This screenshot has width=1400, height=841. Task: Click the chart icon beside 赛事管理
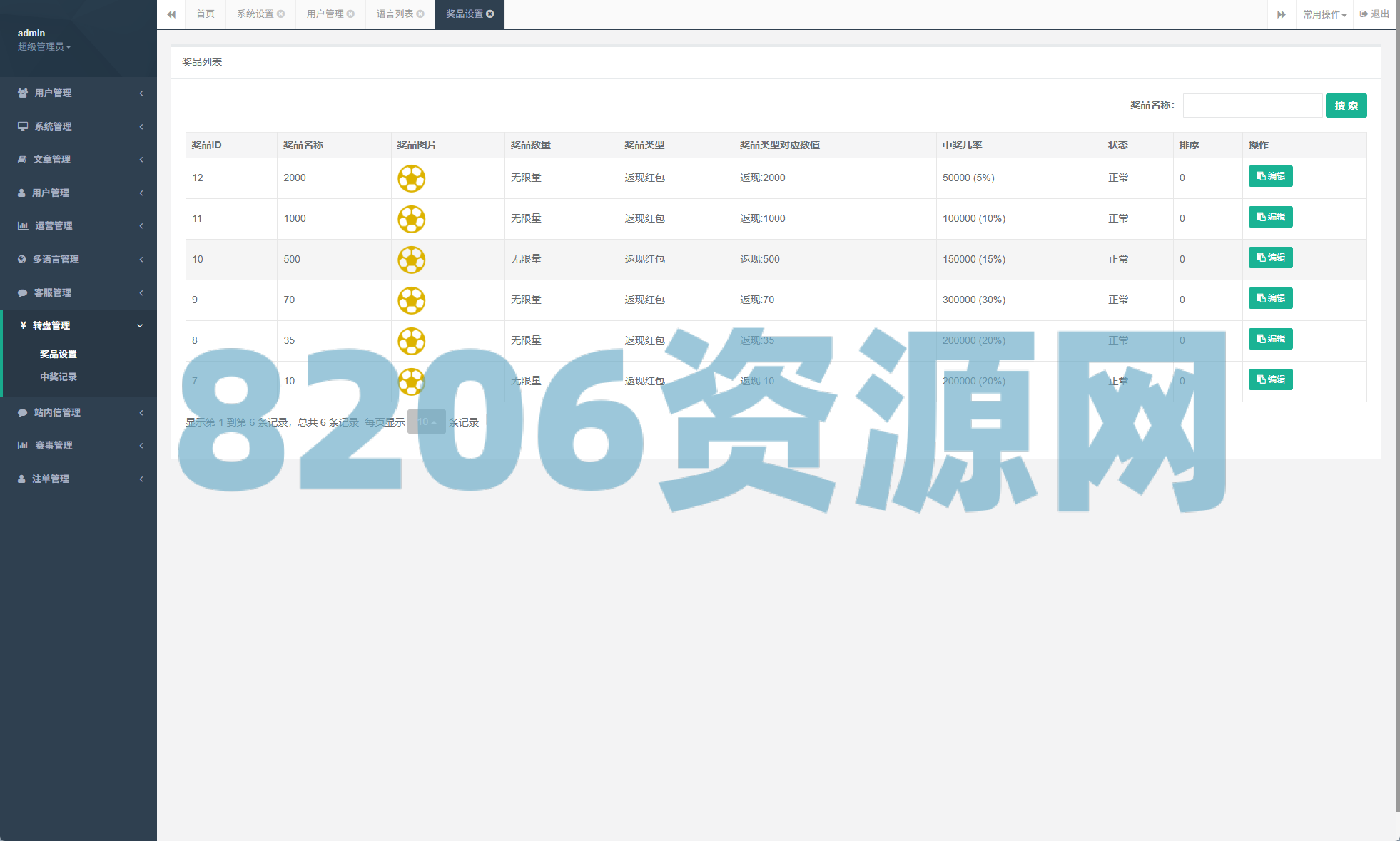pos(23,445)
